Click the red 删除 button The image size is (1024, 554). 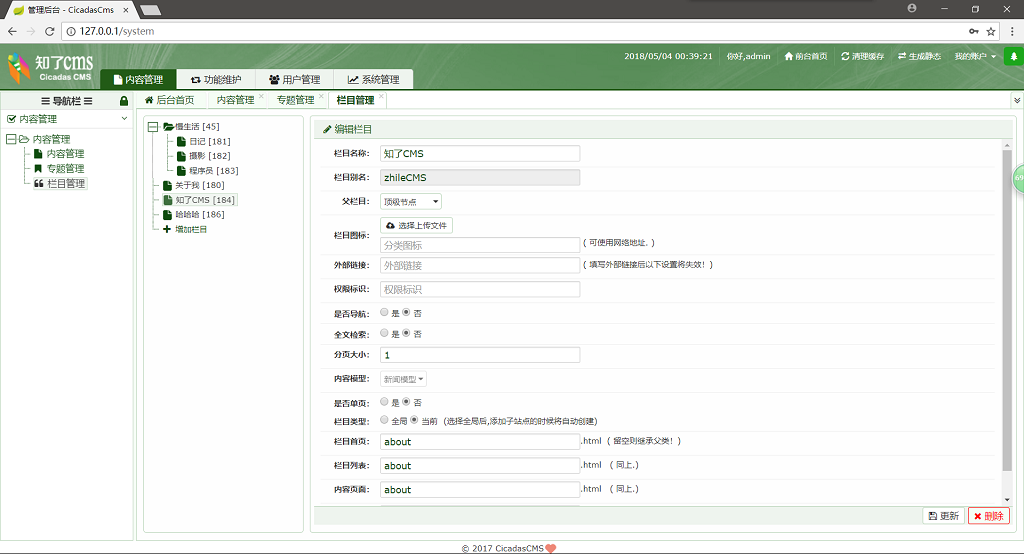988,516
